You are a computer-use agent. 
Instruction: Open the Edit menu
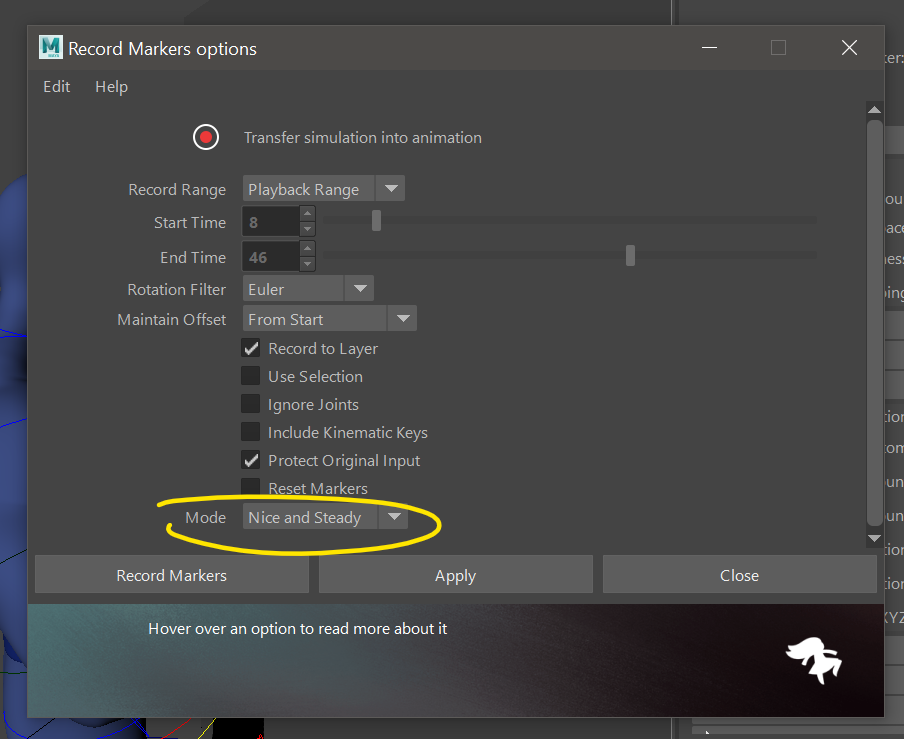coord(56,87)
